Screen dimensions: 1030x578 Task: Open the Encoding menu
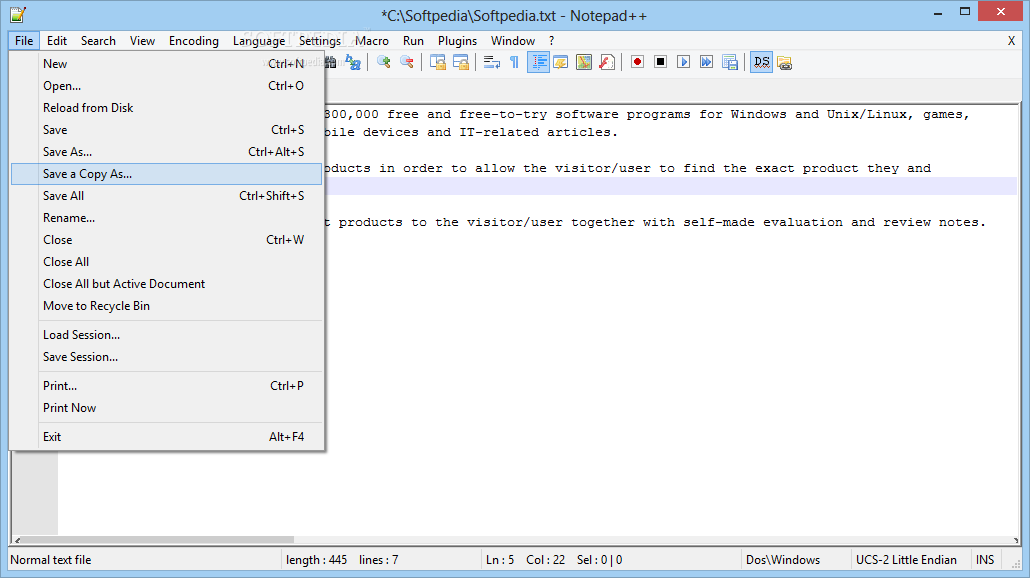(194, 41)
